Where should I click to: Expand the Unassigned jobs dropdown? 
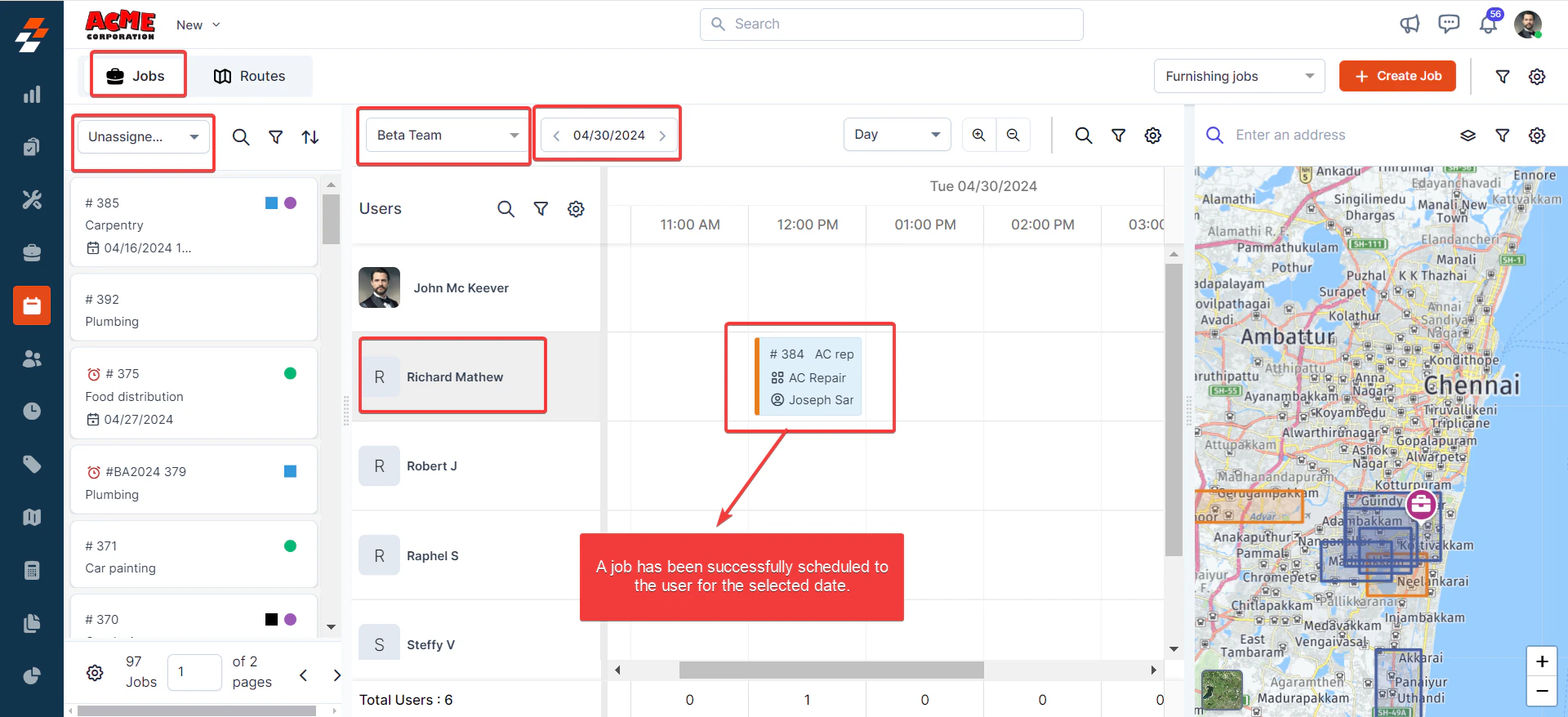tap(144, 136)
